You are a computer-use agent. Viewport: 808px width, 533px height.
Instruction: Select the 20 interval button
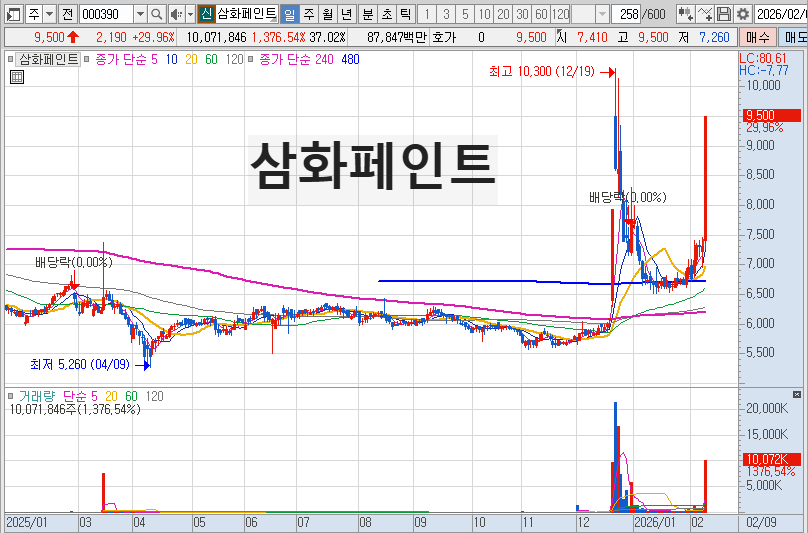tap(503, 14)
